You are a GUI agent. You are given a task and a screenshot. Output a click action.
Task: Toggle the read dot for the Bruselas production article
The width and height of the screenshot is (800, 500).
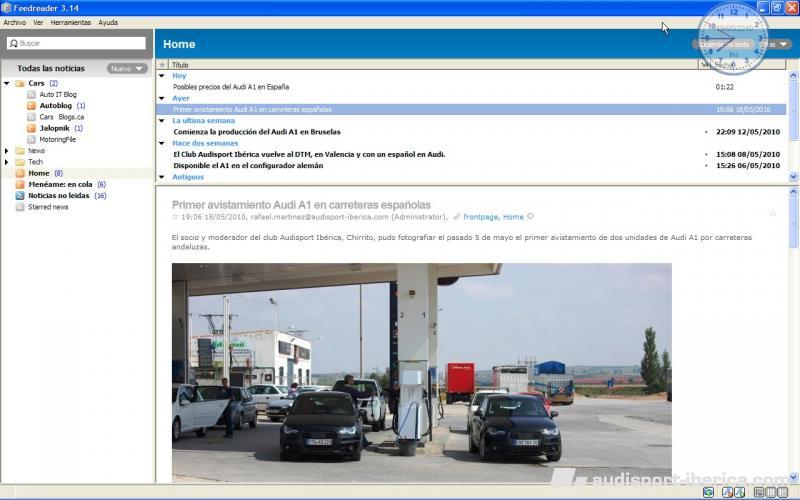pos(706,132)
